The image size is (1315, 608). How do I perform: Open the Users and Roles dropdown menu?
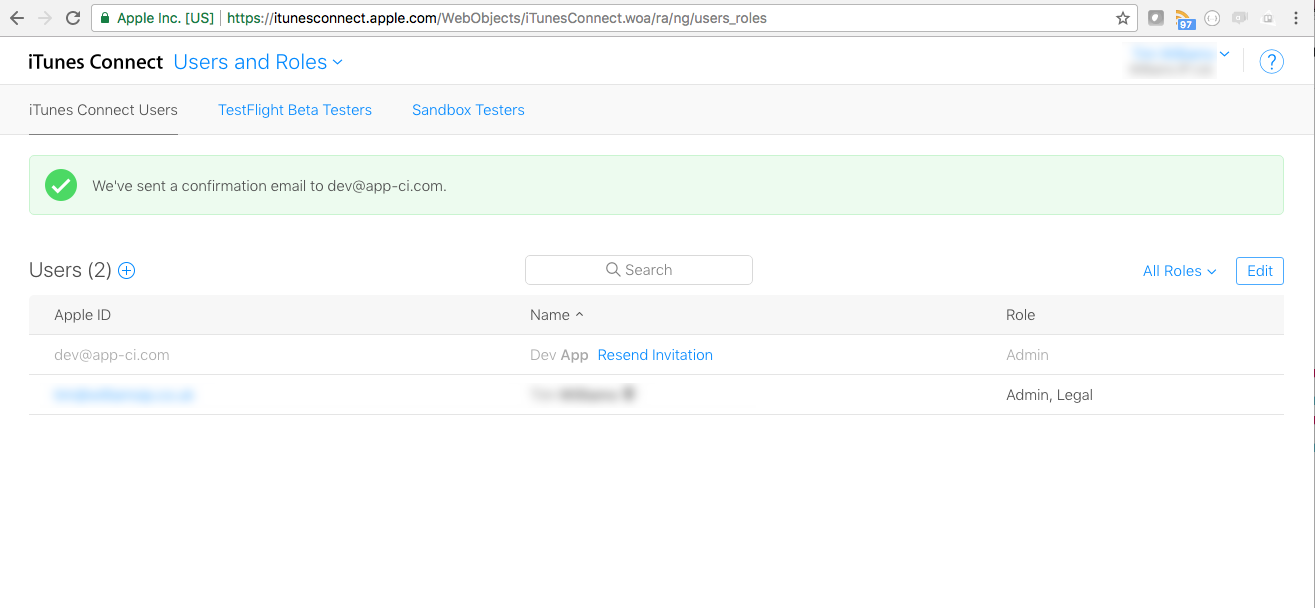(258, 62)
